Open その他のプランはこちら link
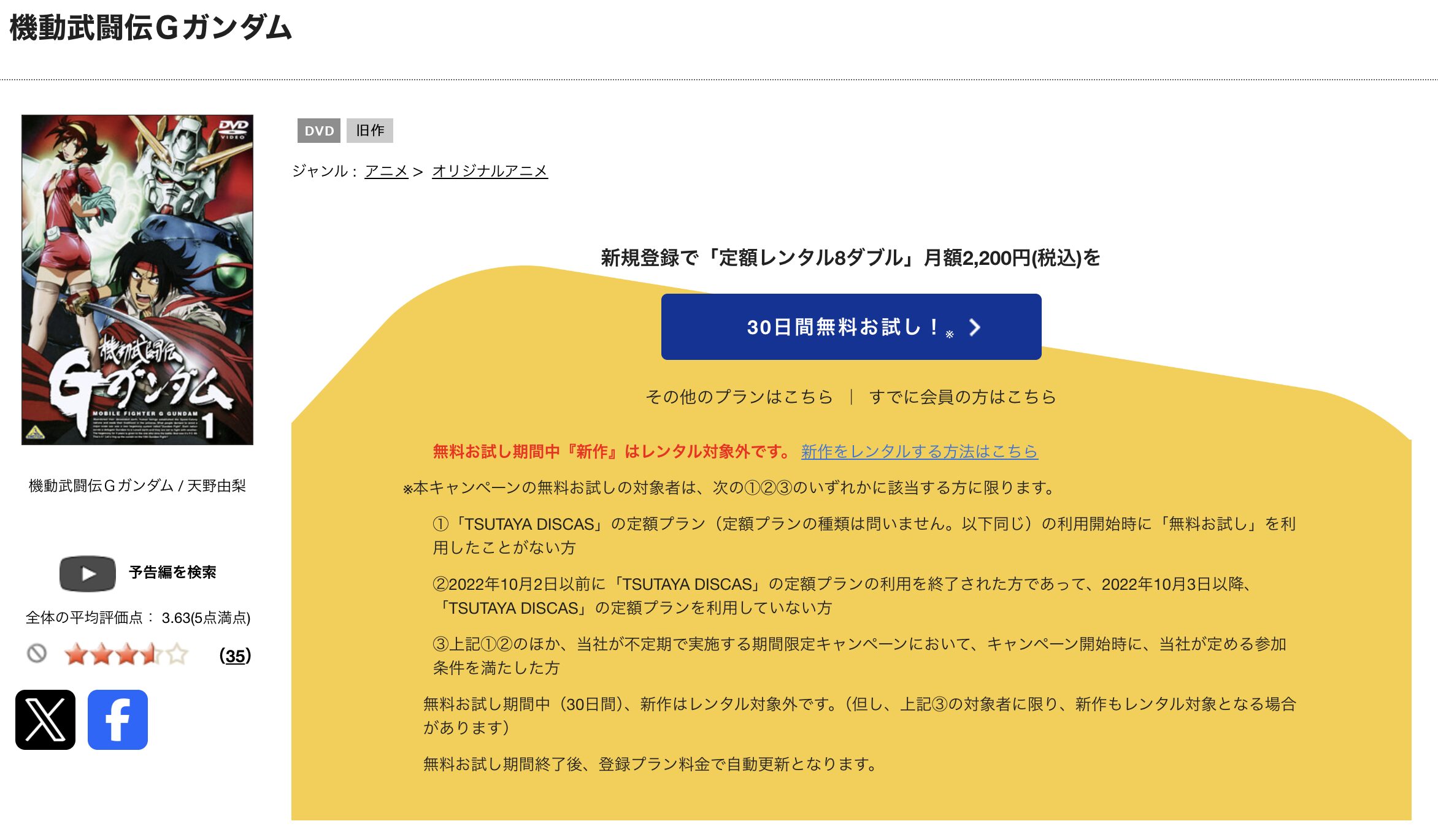Screen dimensions: 1438x840 pos(739,397)
